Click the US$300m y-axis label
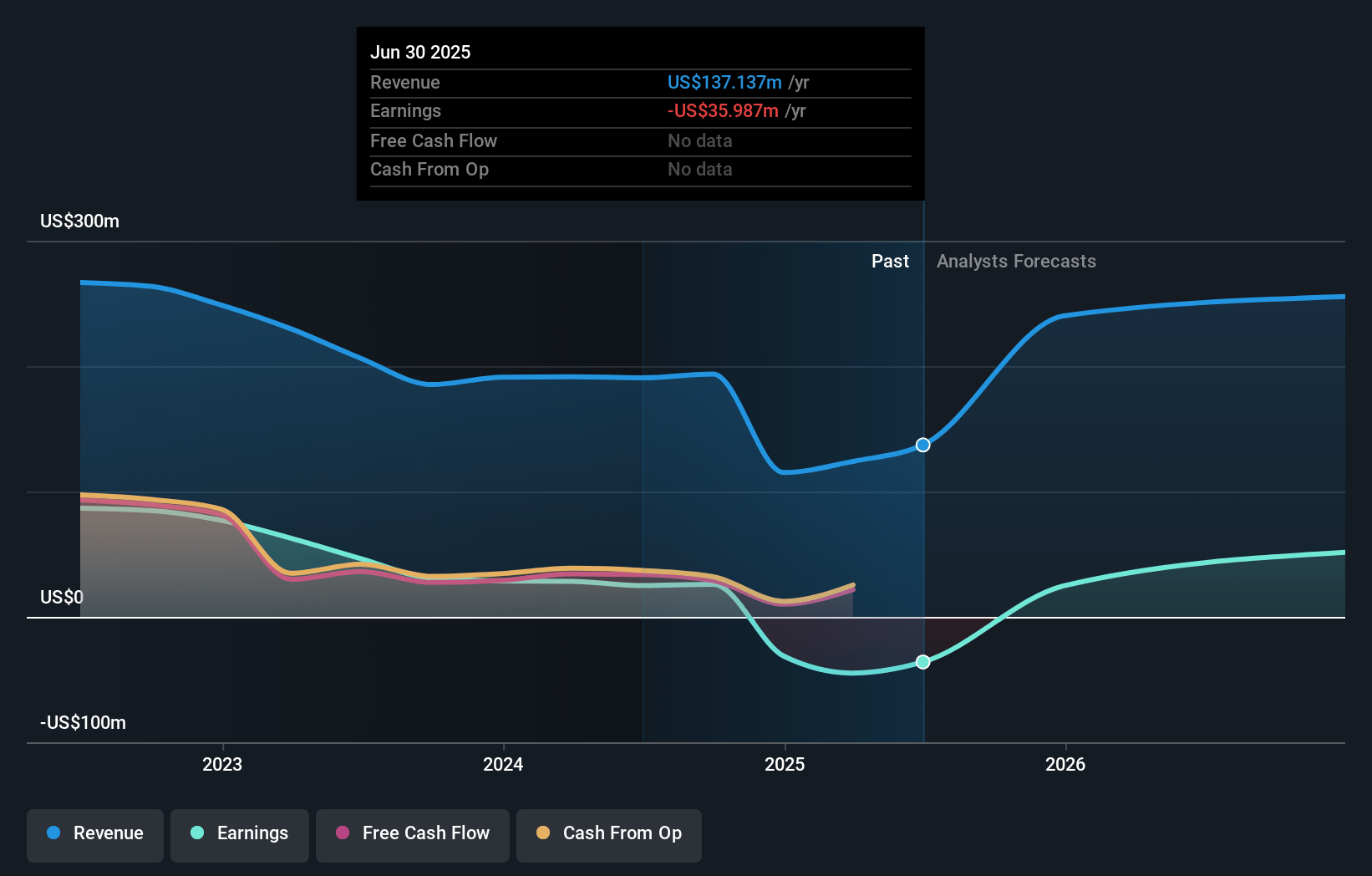Viewport: 1372px width, 876px height. coord(80,221)
